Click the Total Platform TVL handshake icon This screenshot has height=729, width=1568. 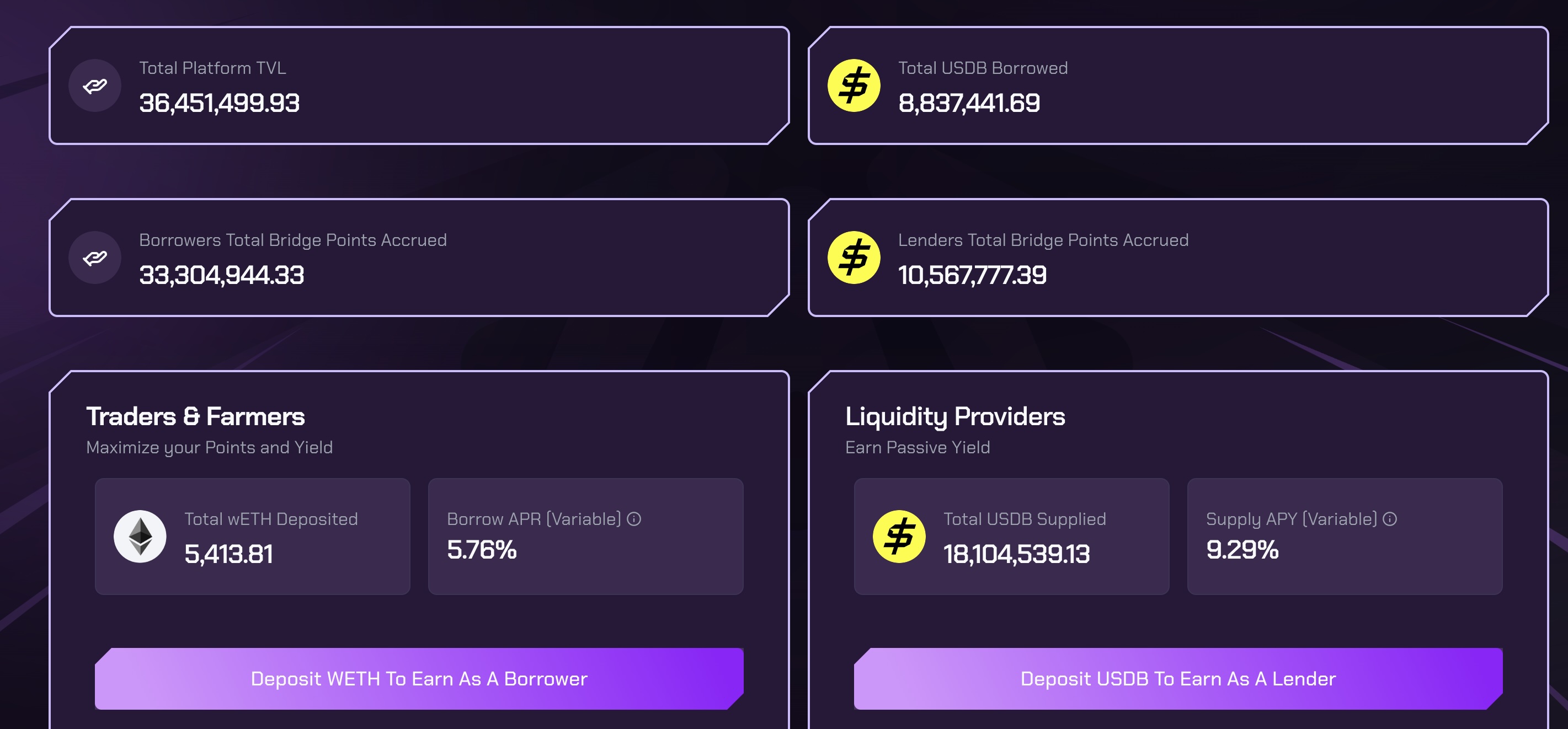coord(95,86)
